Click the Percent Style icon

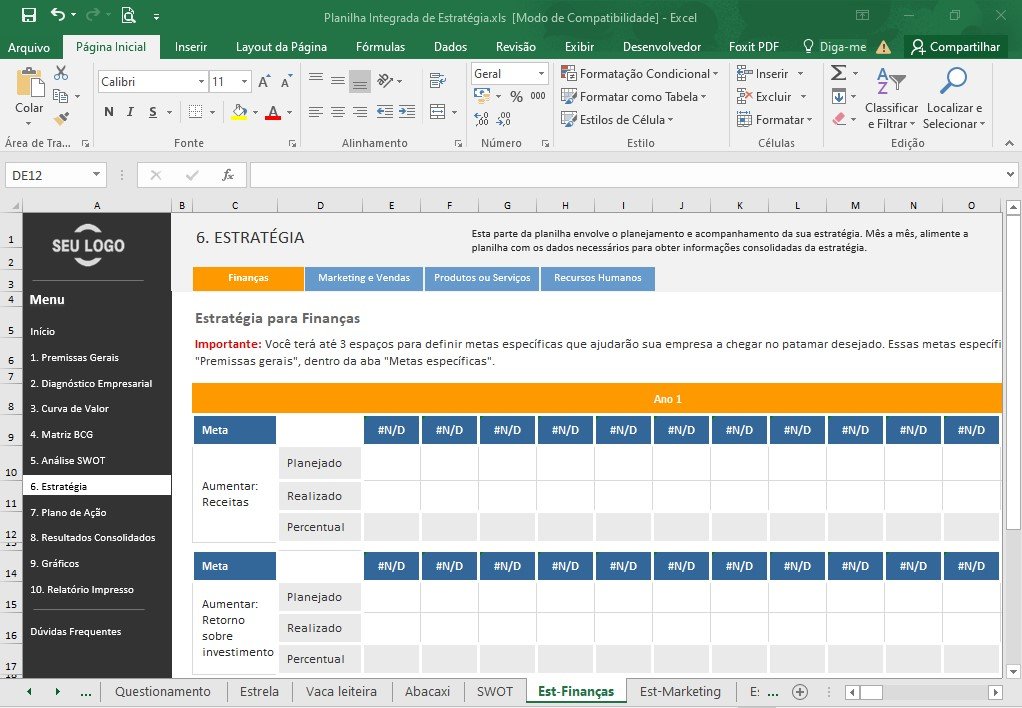pyautogui.click(x=516, y=96)
